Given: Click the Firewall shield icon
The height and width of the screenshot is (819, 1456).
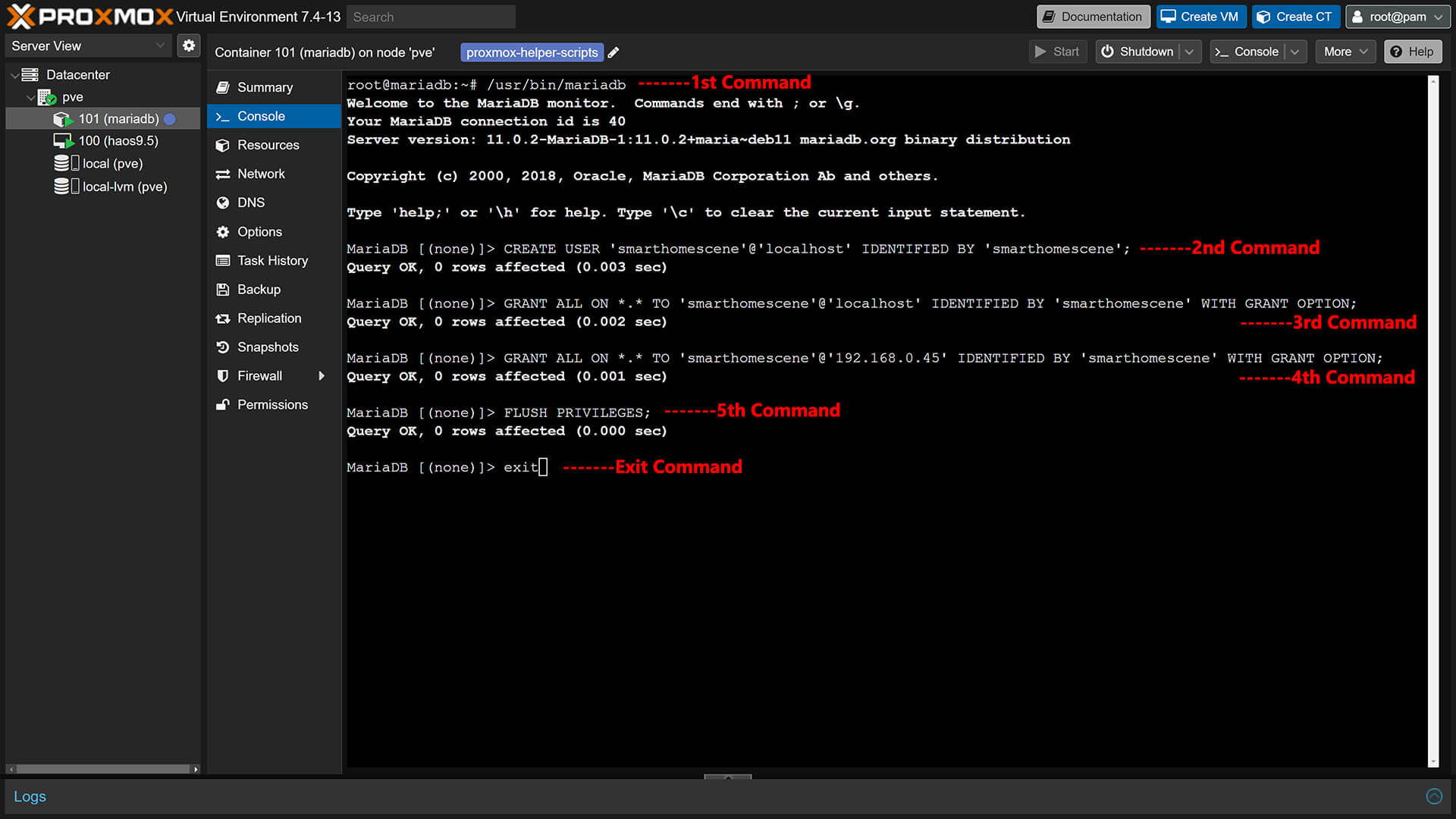Looking at the screenshot, I should (x=222, y=375).
